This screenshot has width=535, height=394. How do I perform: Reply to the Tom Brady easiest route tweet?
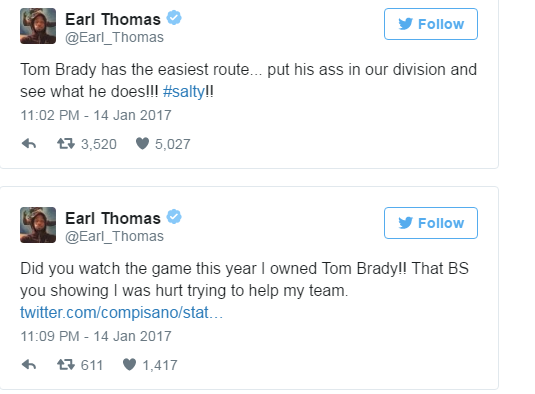click(x=29, y=144)
